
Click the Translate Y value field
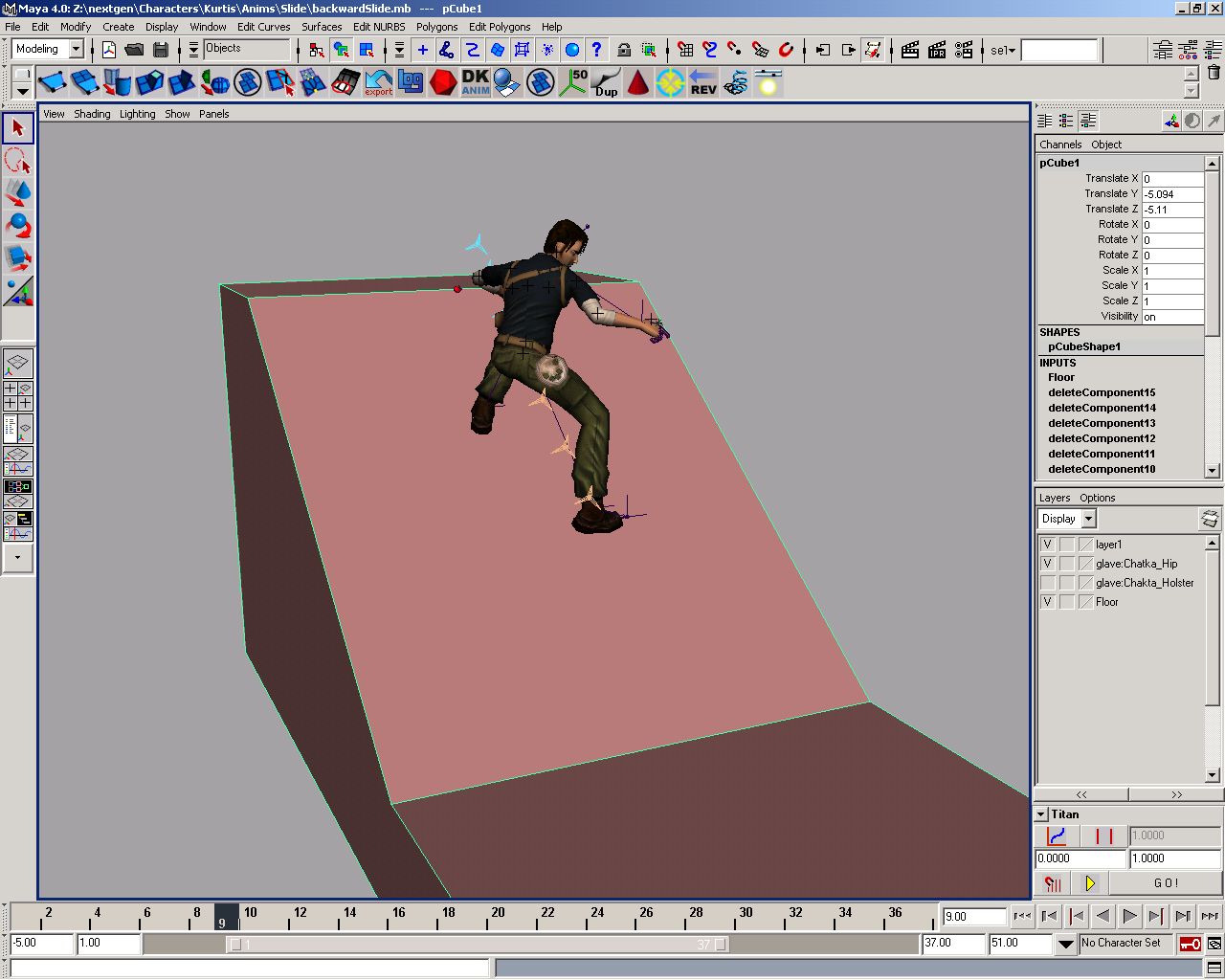coord(1171,194)
